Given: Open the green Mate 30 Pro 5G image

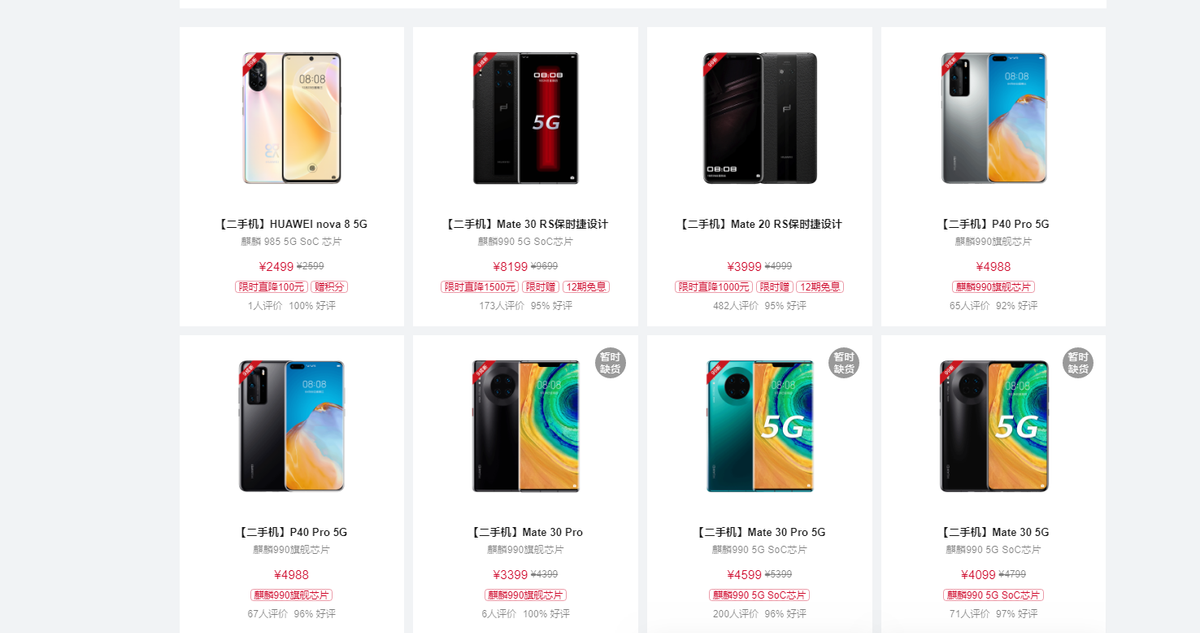Looking at the screenshot, I should click(759, 426).
